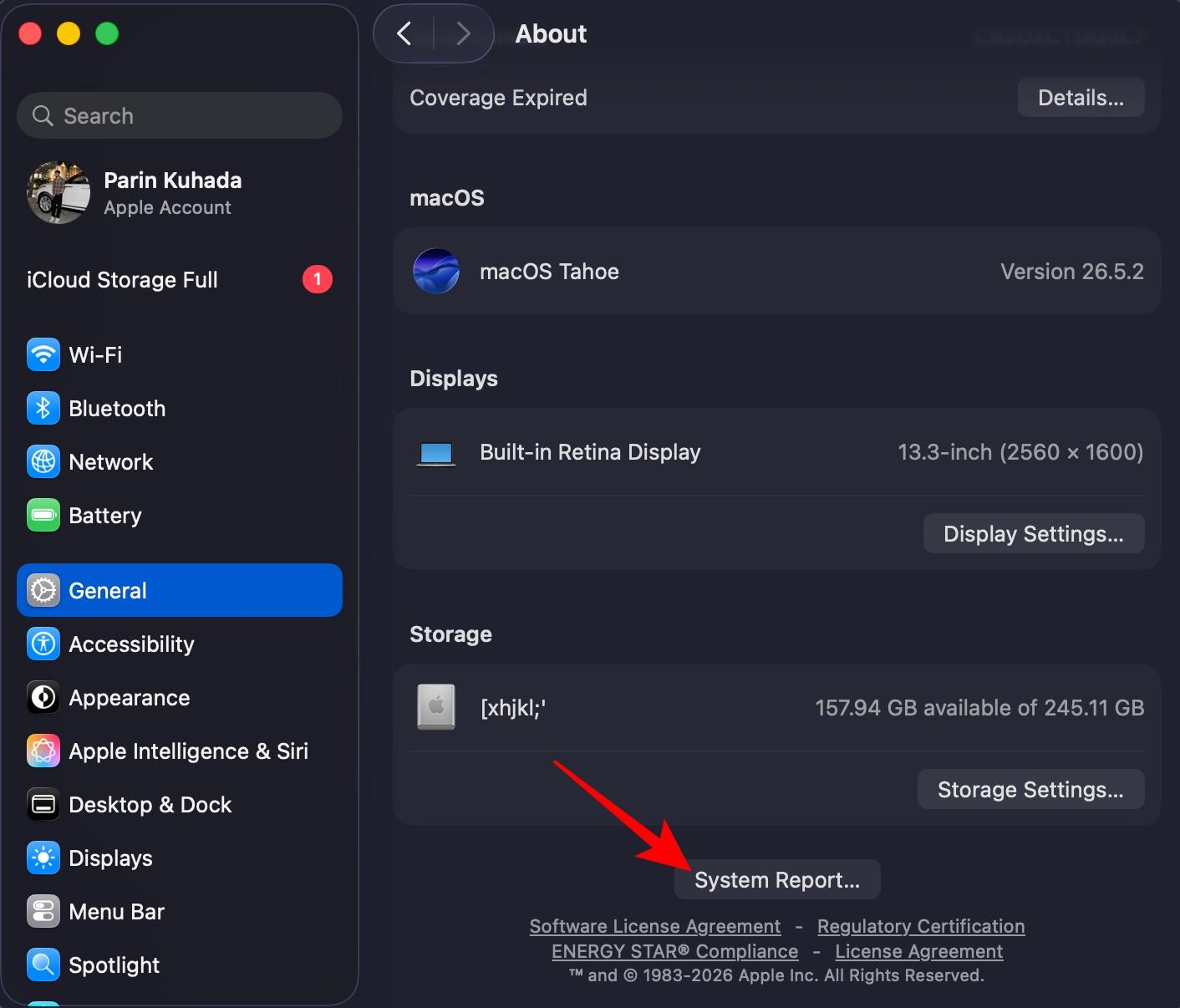The width and height of the screenshot is (1180, 1008).
Task: Open Regulatory Certification link
Action: pyautogui.click(x=921, y=926)
